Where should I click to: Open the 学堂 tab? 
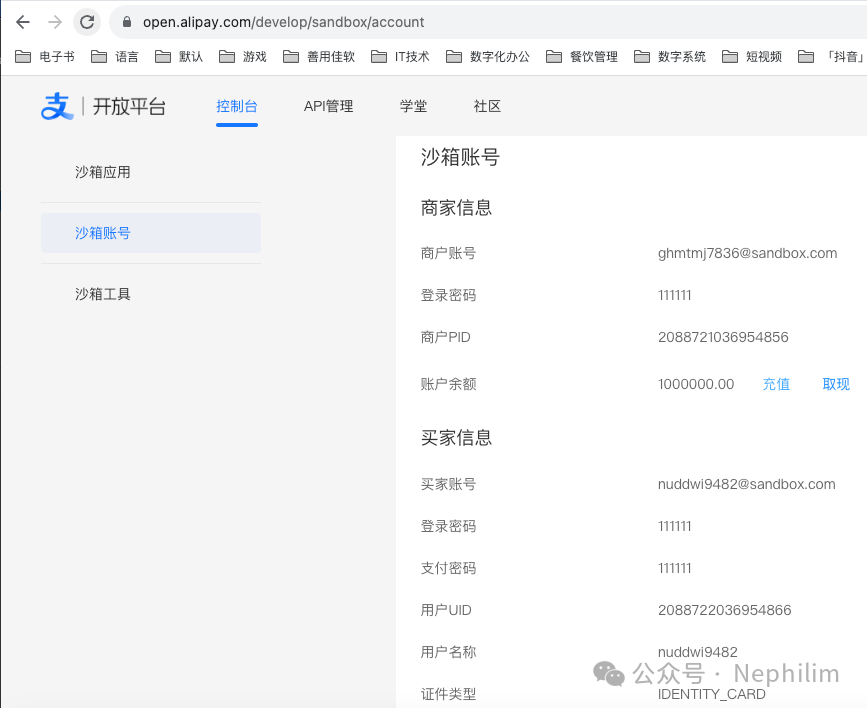[414, 106]
